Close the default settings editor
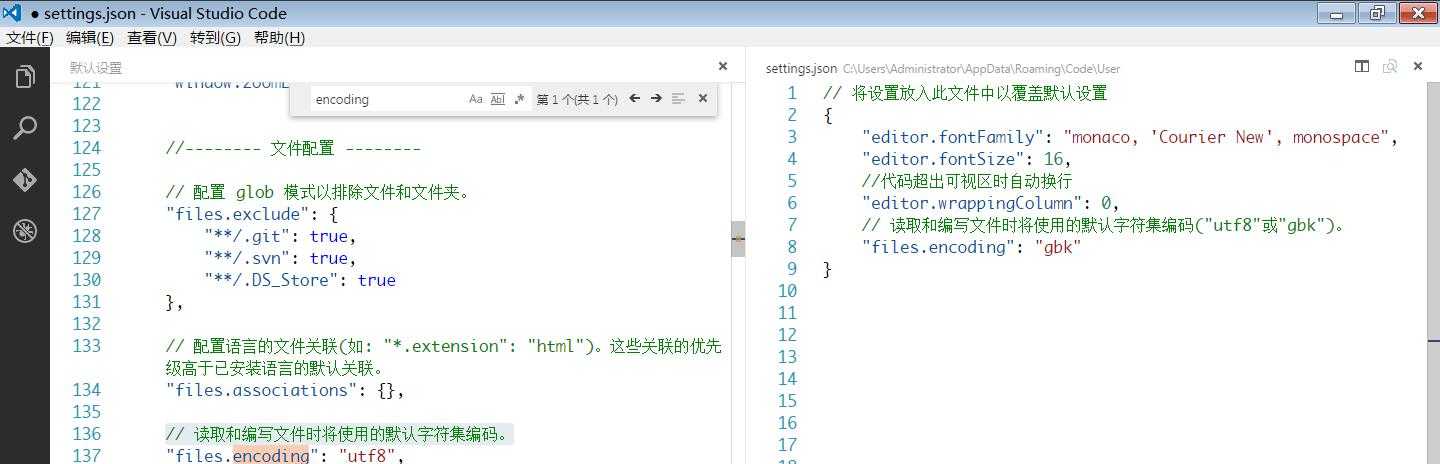This screenshot has height=464, width=1440. (723, 66)
